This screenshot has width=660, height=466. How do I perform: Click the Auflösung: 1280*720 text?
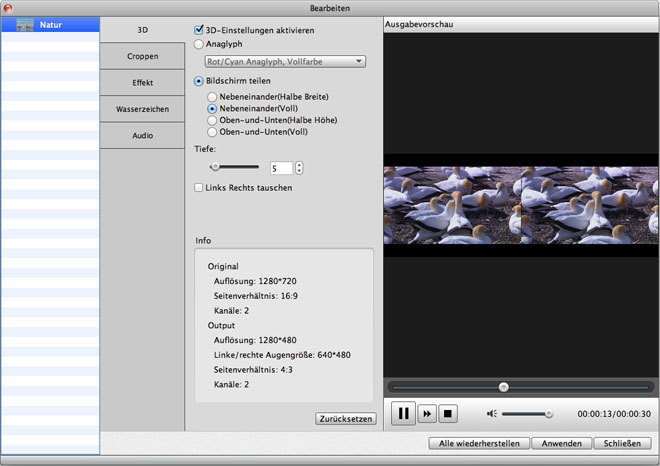click(255, 281)
